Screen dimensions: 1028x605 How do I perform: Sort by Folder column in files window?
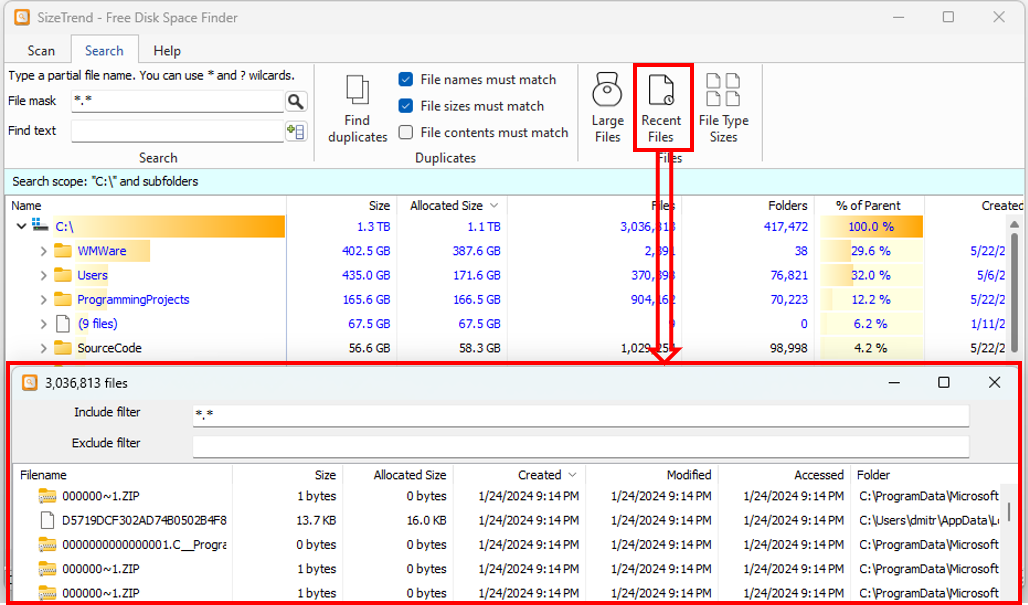(x=873, y=475)
